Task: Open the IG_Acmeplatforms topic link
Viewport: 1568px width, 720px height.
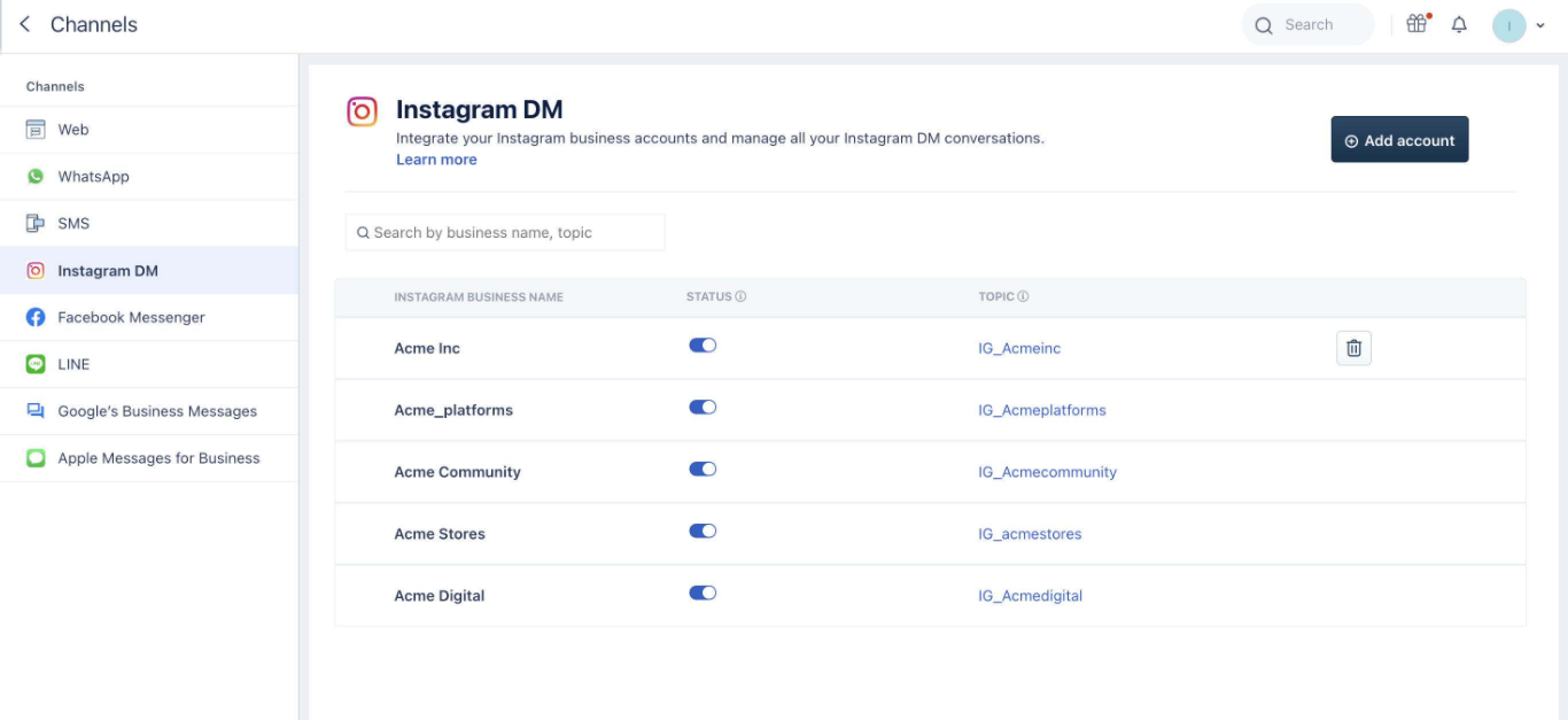Action: [x=1042, y=410]
